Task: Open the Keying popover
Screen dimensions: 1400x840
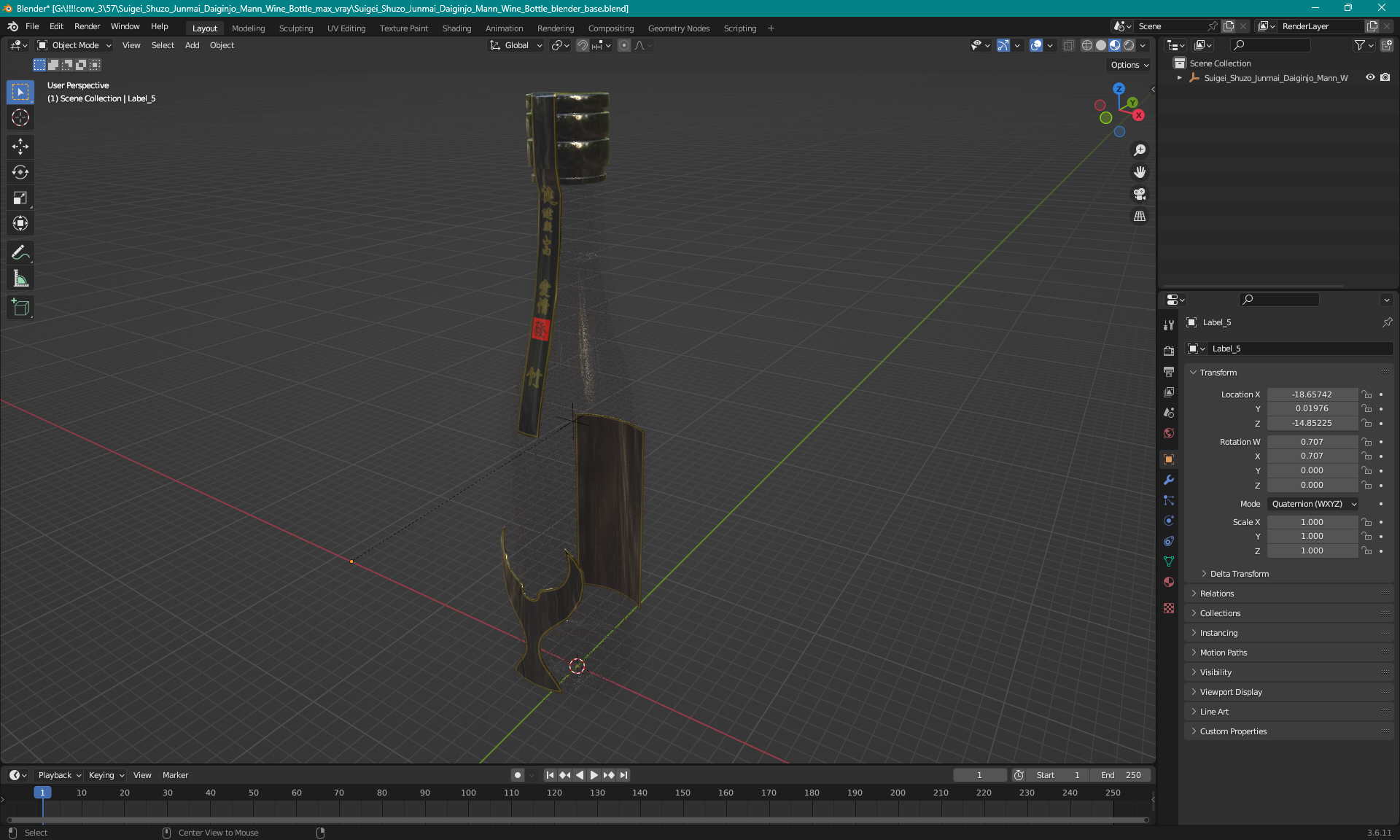Action: tap(106, 775)
